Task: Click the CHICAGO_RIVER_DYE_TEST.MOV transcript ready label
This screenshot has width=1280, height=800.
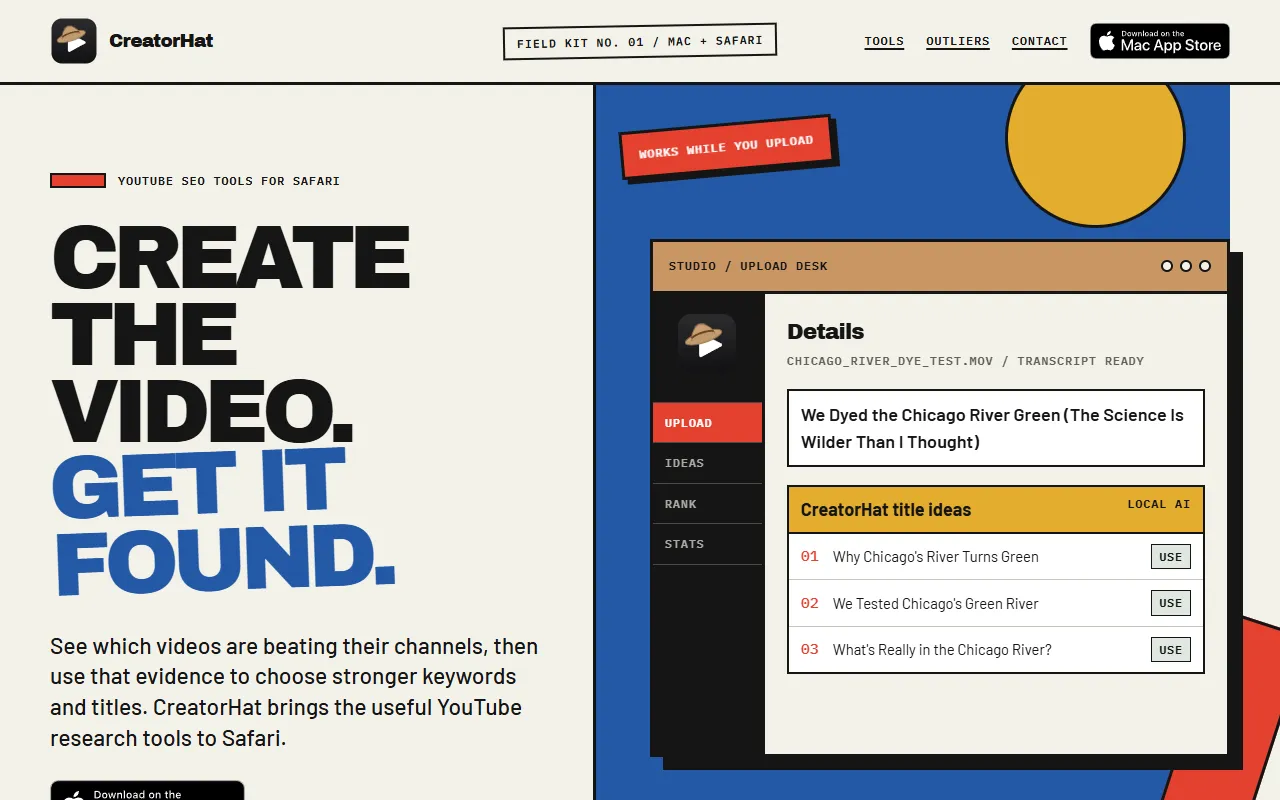Action: pos(965,361)
